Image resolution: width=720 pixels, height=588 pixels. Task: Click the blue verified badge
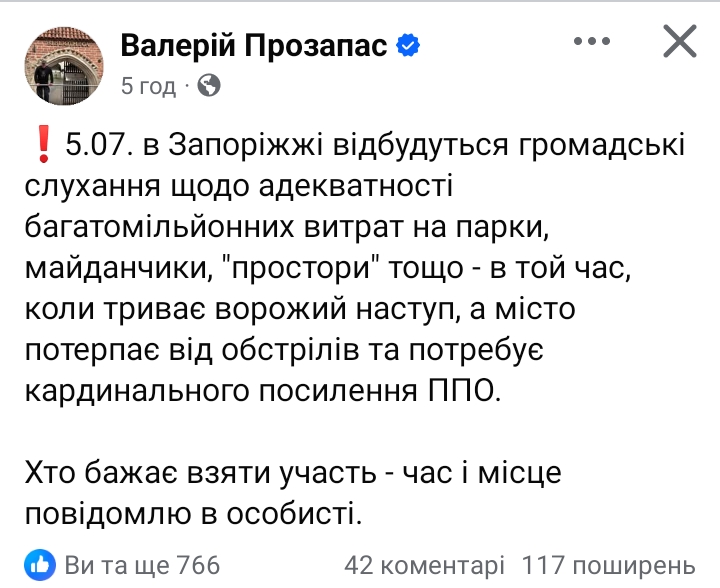pos(409,45)
